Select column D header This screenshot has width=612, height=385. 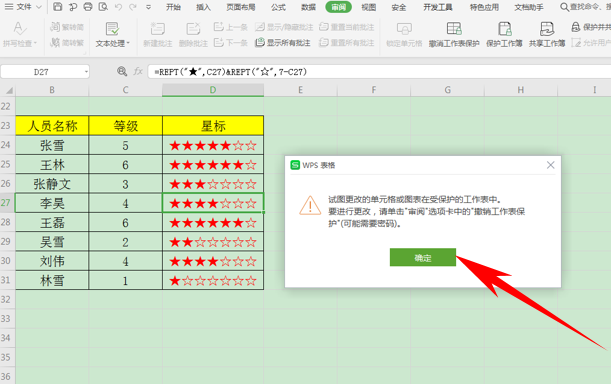213,90
